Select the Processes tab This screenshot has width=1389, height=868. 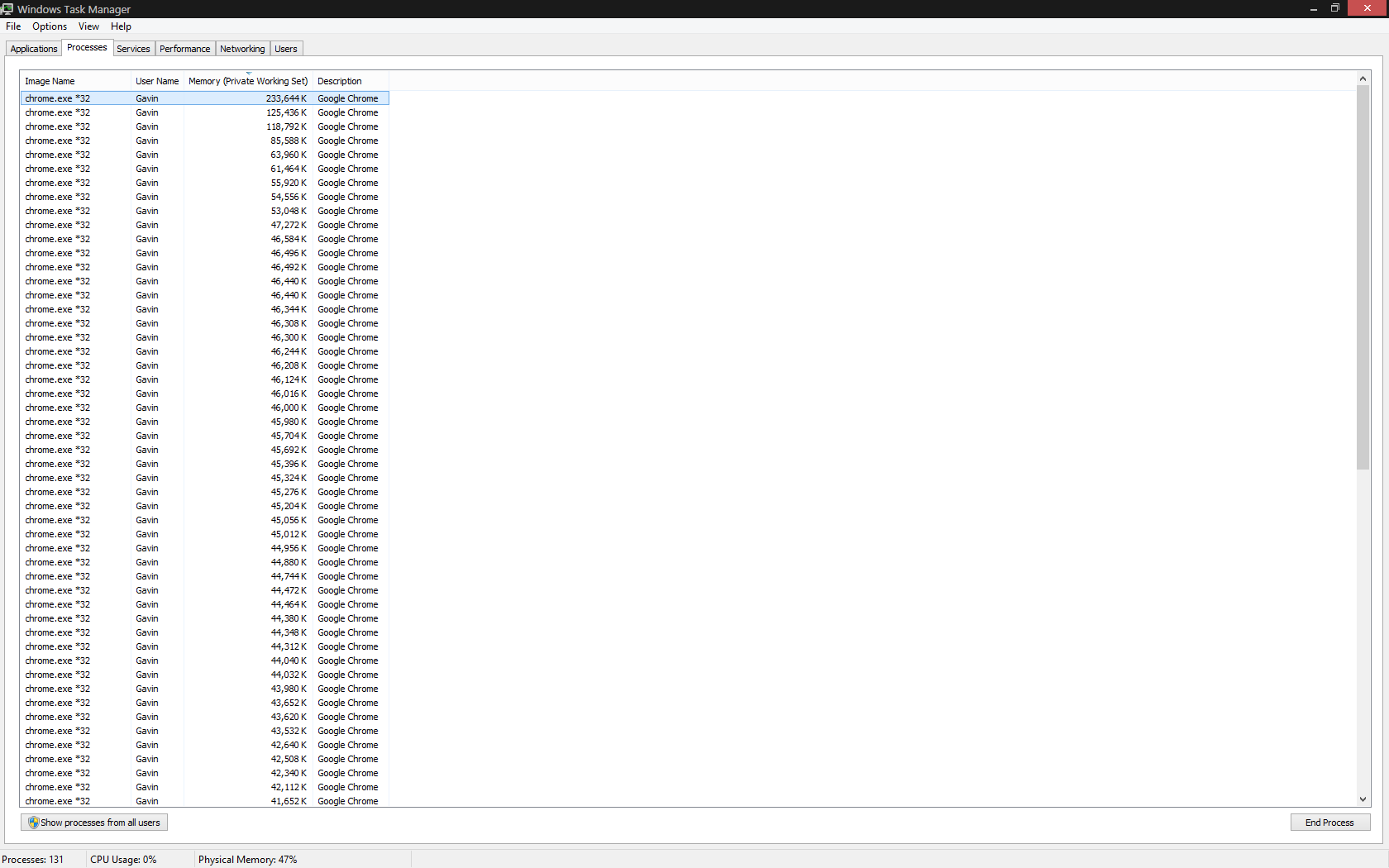pyautogui.click(x=87, y=47)
